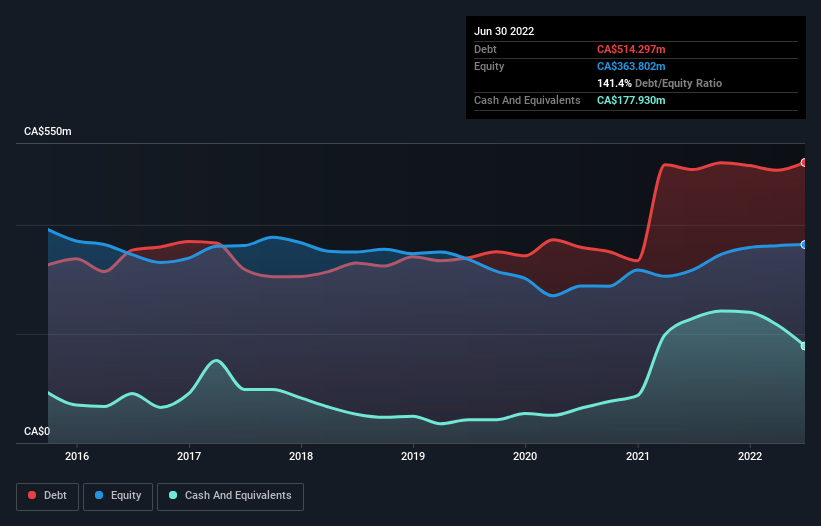Viewport: 821px width, 526px height.
Task: Click the CA$550m y-axis label
Action: (x=48, y=132)
